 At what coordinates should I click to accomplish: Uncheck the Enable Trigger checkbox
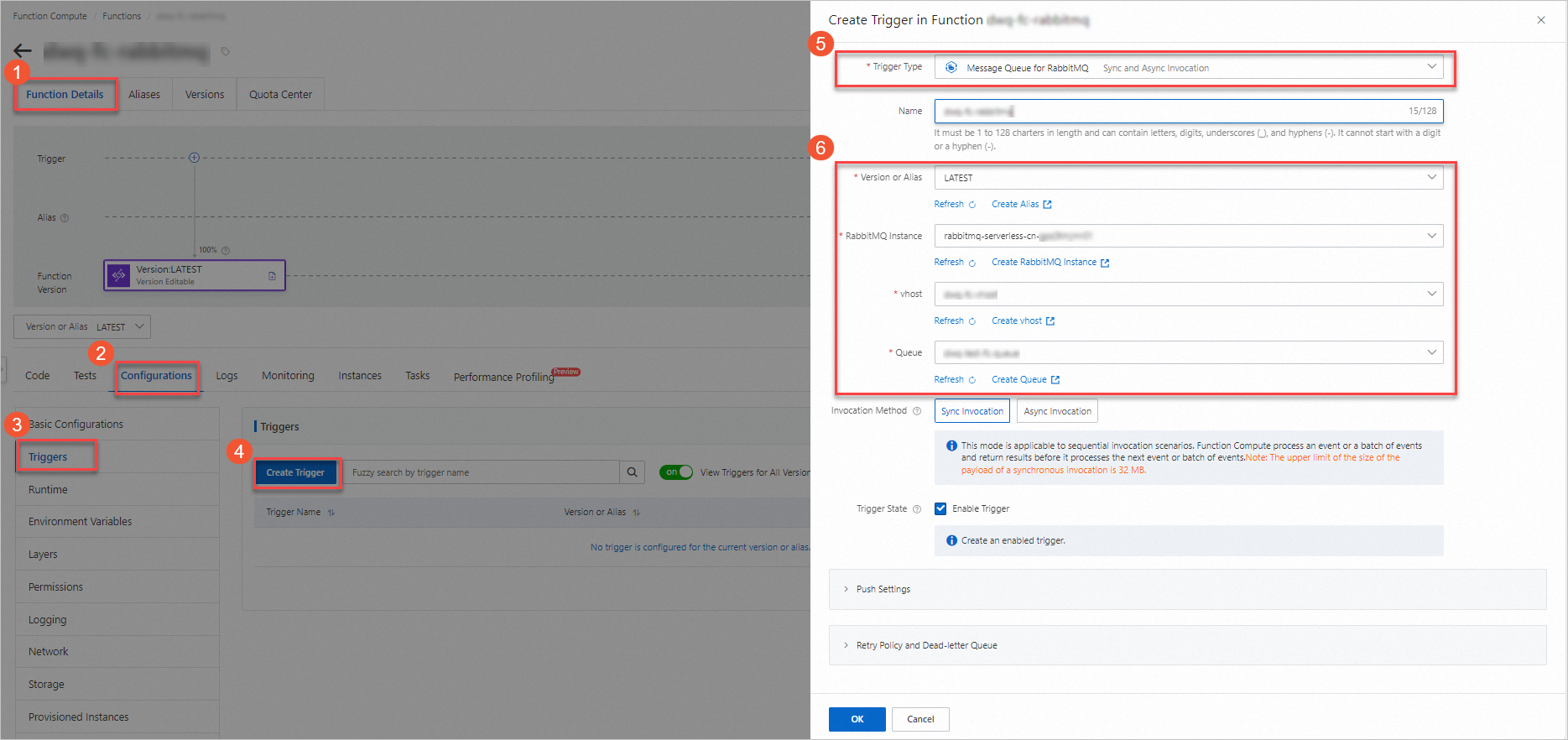click(940, 508)
